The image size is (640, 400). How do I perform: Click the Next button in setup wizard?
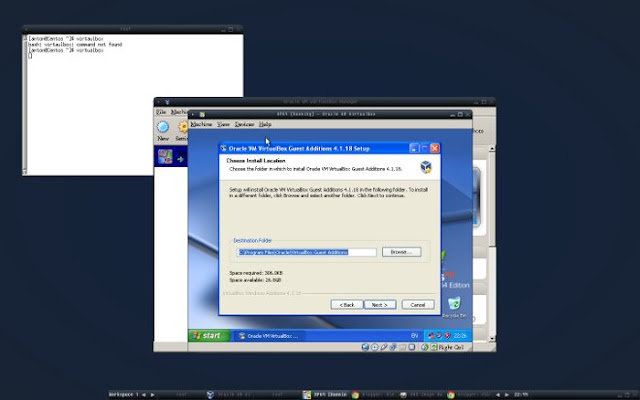click(380, 305)
